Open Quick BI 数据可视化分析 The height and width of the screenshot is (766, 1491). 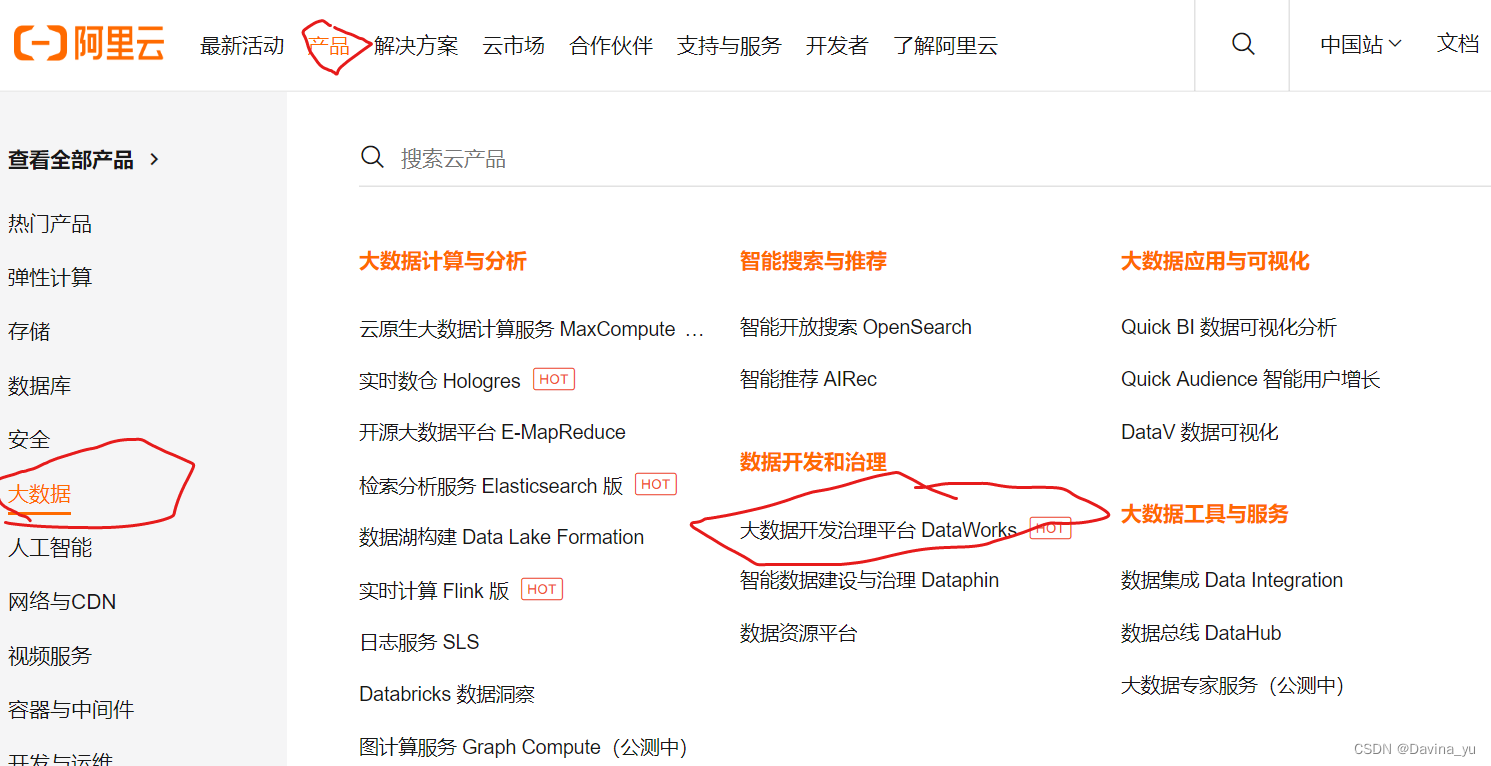coord(1229,327)
